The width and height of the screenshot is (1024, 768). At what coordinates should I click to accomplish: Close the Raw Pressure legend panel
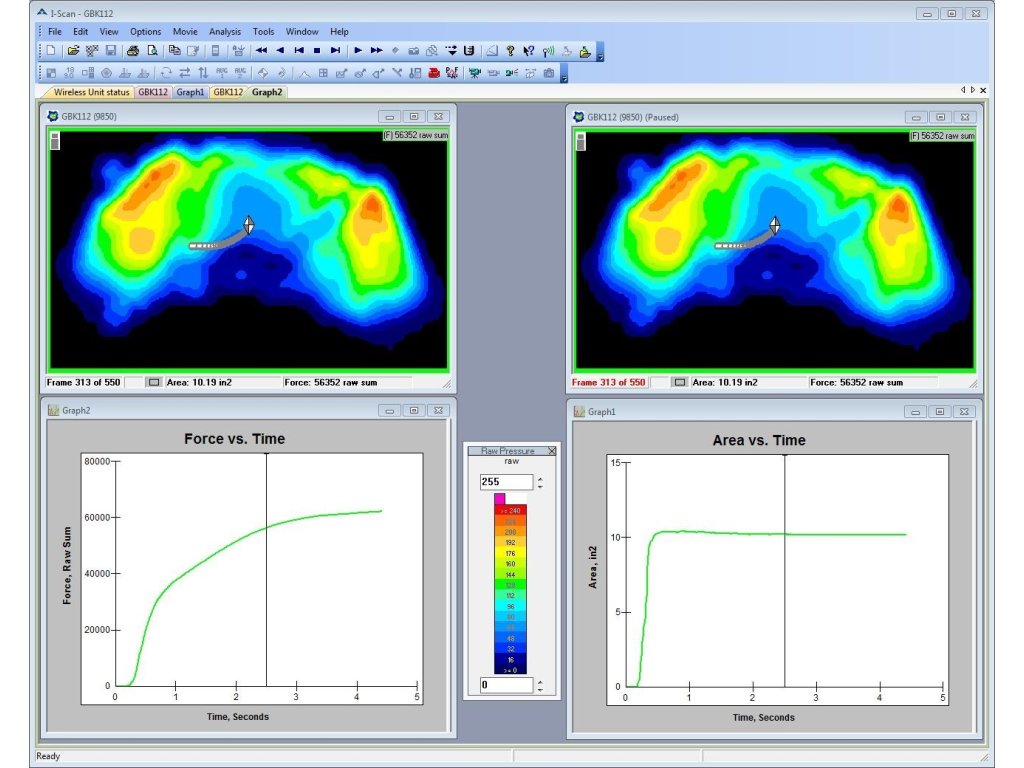552,451
